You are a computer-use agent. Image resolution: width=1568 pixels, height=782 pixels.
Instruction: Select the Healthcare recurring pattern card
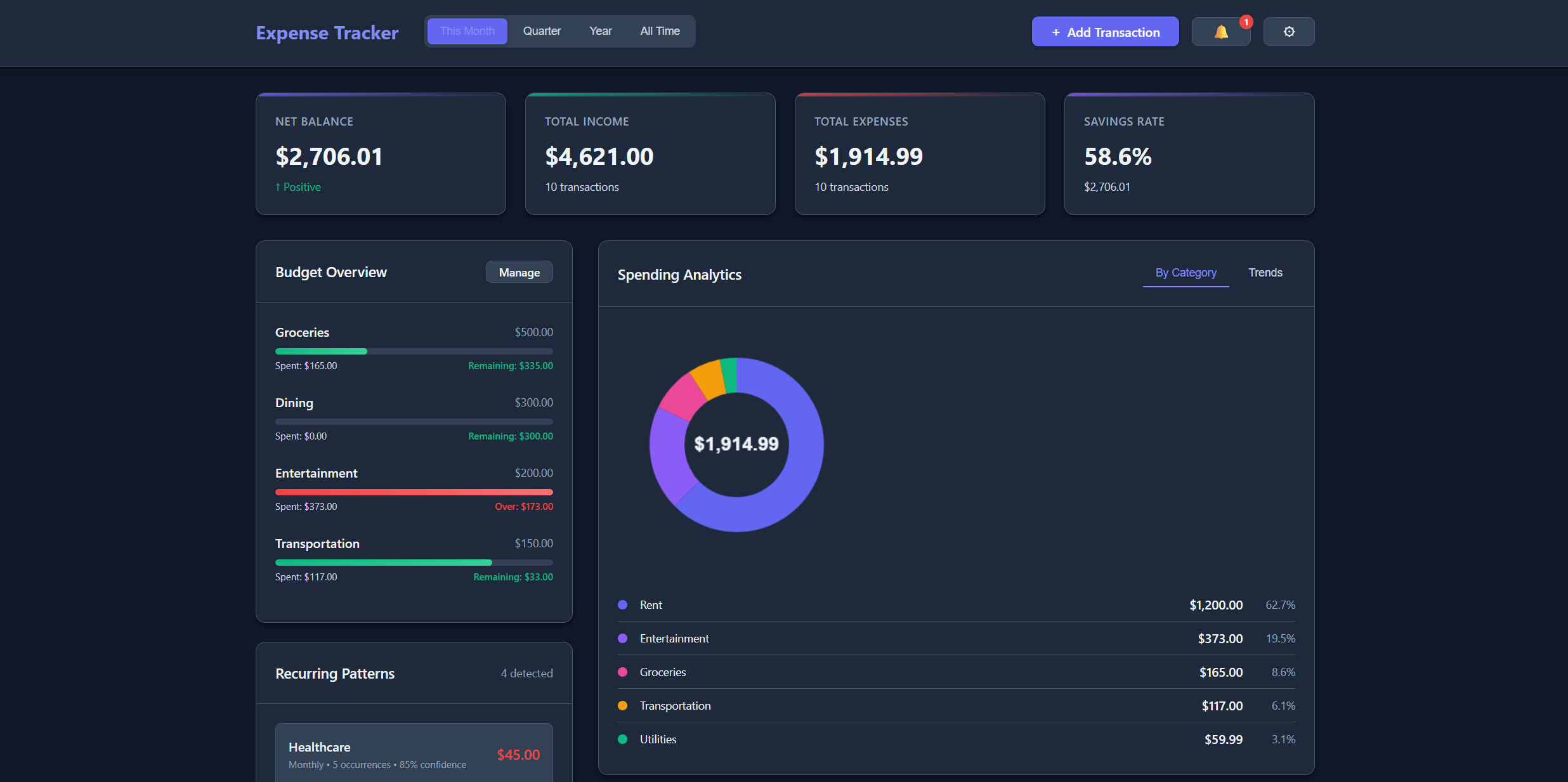[414, 754]
